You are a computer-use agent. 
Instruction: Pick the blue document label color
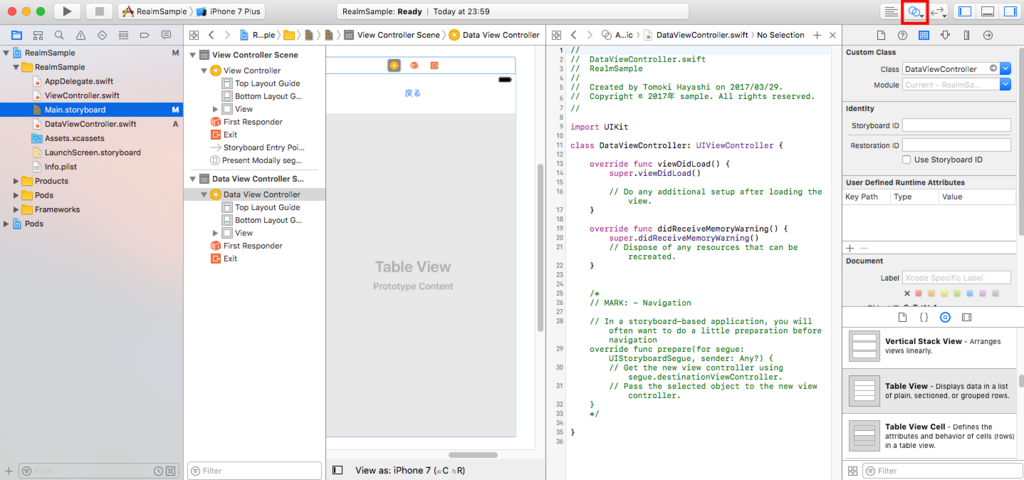pos(970,294)
